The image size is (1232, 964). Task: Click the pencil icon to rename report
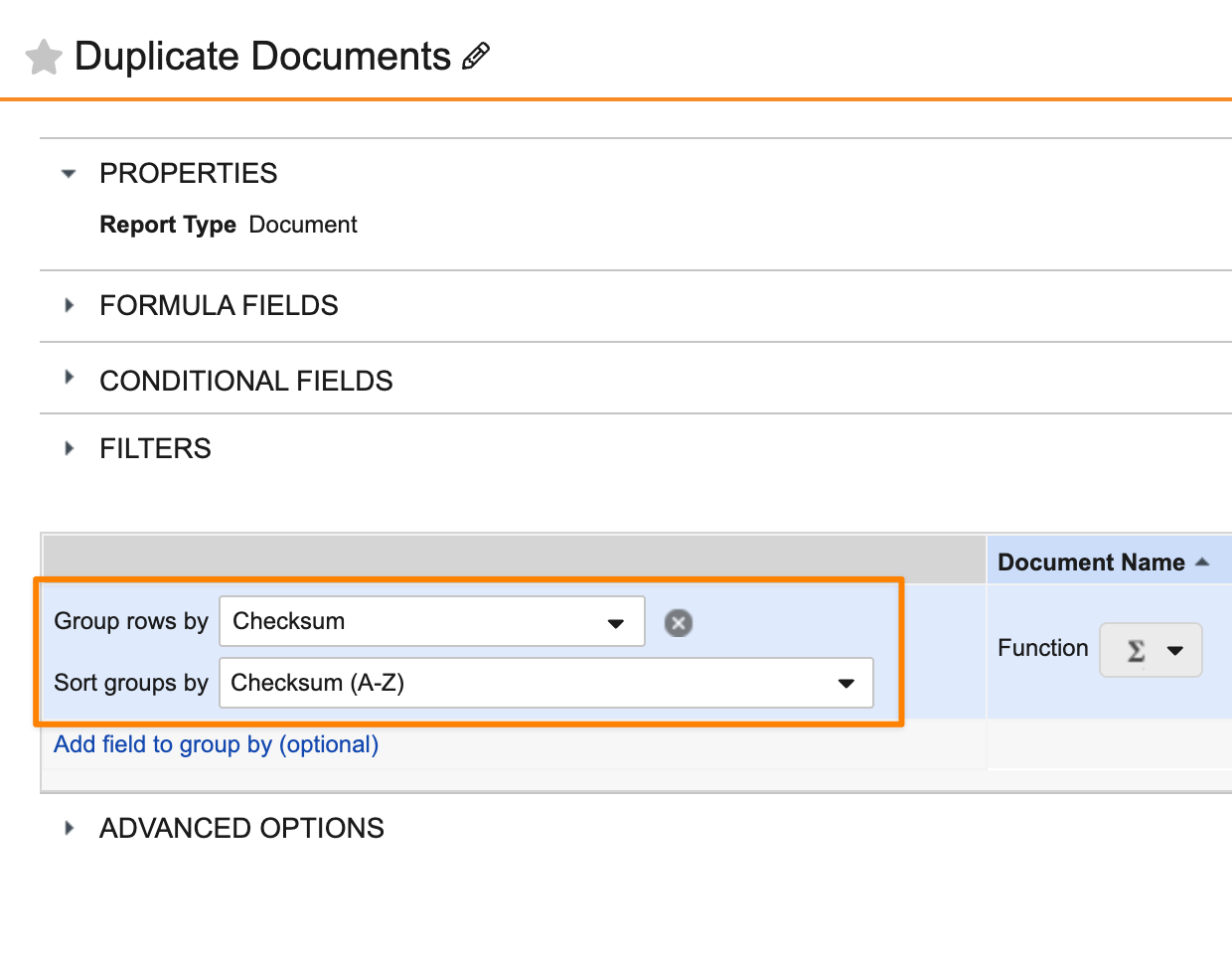tap(476, 57)
